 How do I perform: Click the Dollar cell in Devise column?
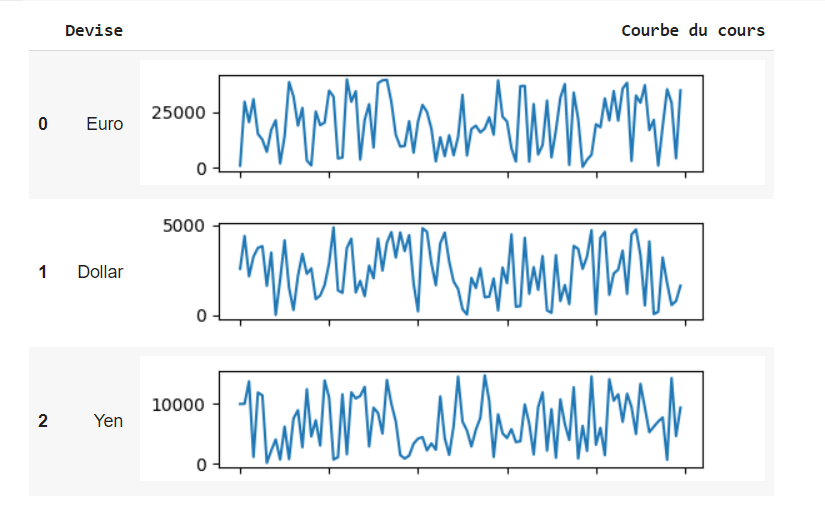click(100, 271)
